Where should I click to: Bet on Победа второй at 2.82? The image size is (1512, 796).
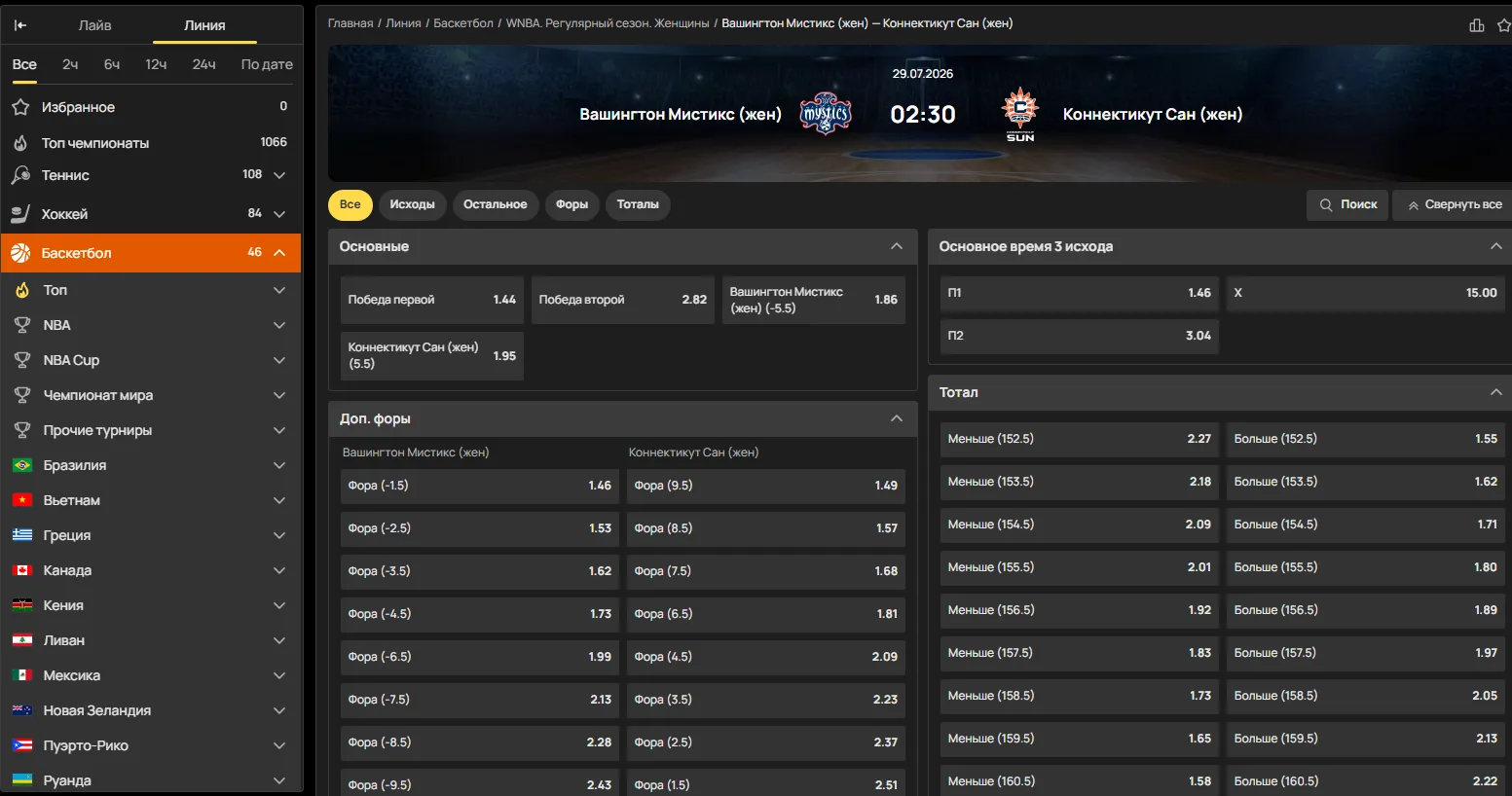(623, 300)
